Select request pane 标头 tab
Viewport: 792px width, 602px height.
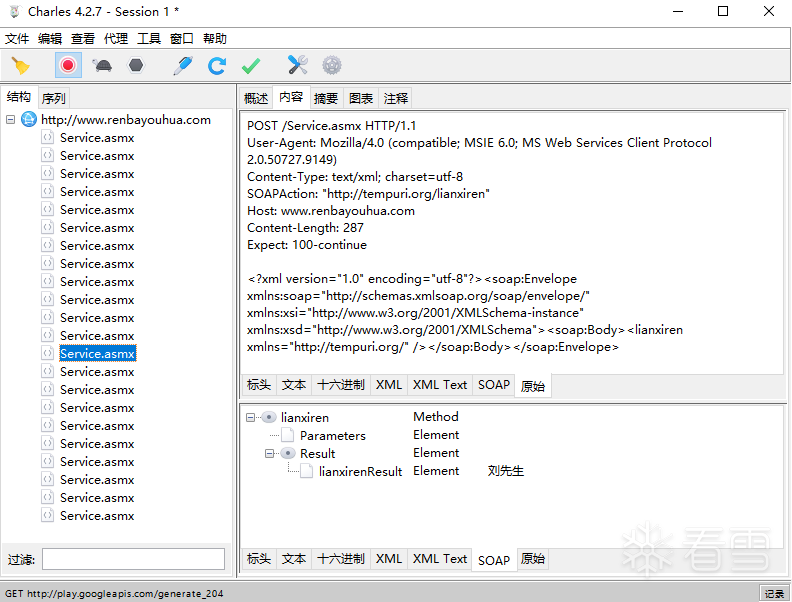tap(259, 385)
